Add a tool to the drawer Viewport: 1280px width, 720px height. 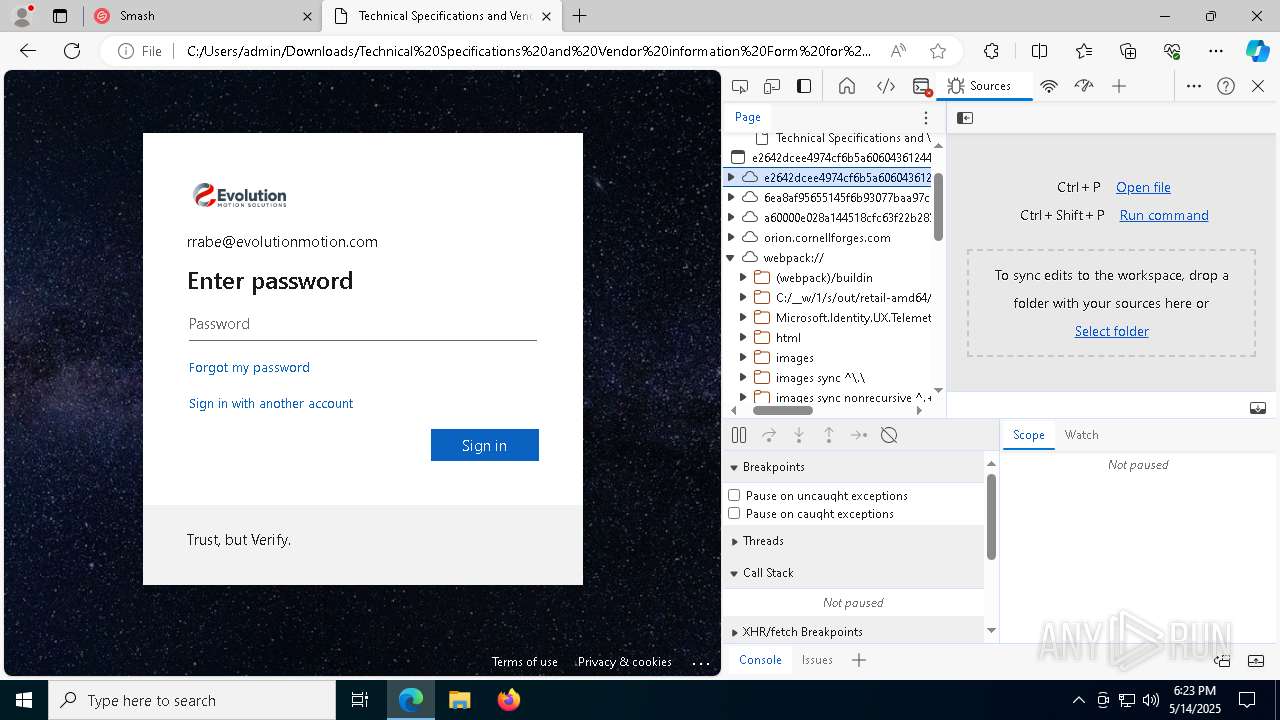click(x=859, y=660)
